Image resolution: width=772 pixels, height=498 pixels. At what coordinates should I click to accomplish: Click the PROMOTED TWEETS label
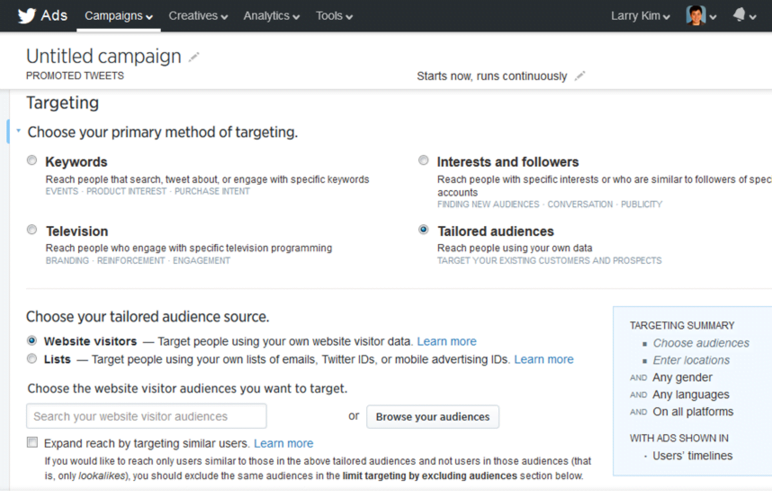coord(75,76)
